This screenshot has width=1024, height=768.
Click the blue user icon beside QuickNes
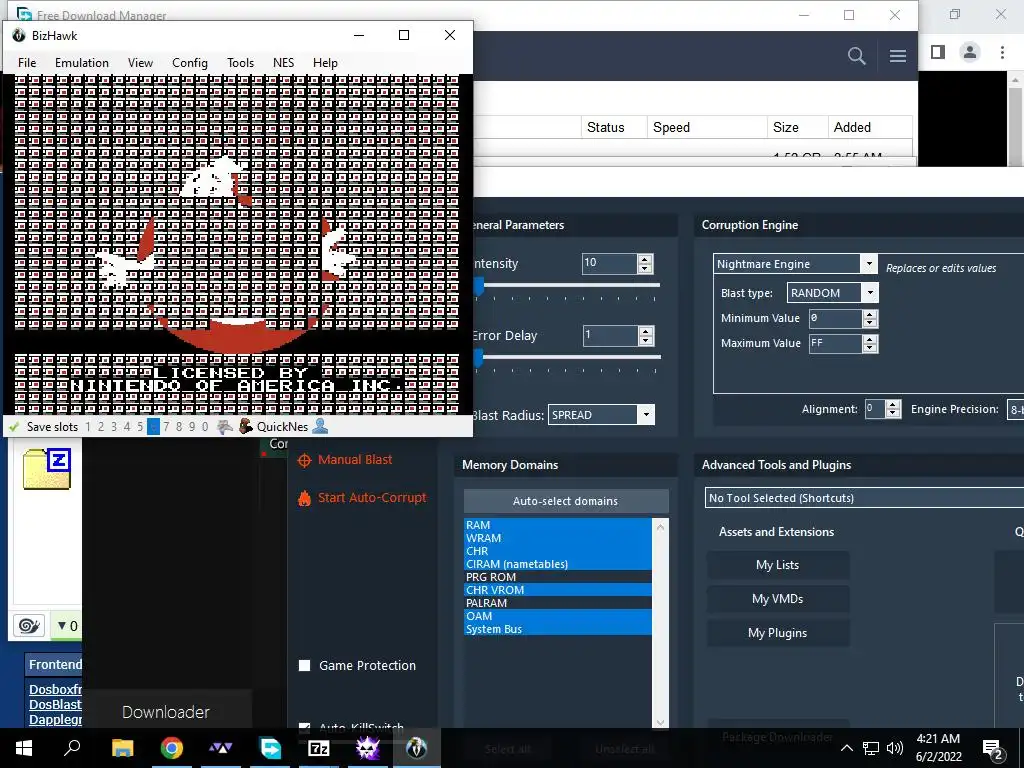pyautogui.click(x=320, y=426)
